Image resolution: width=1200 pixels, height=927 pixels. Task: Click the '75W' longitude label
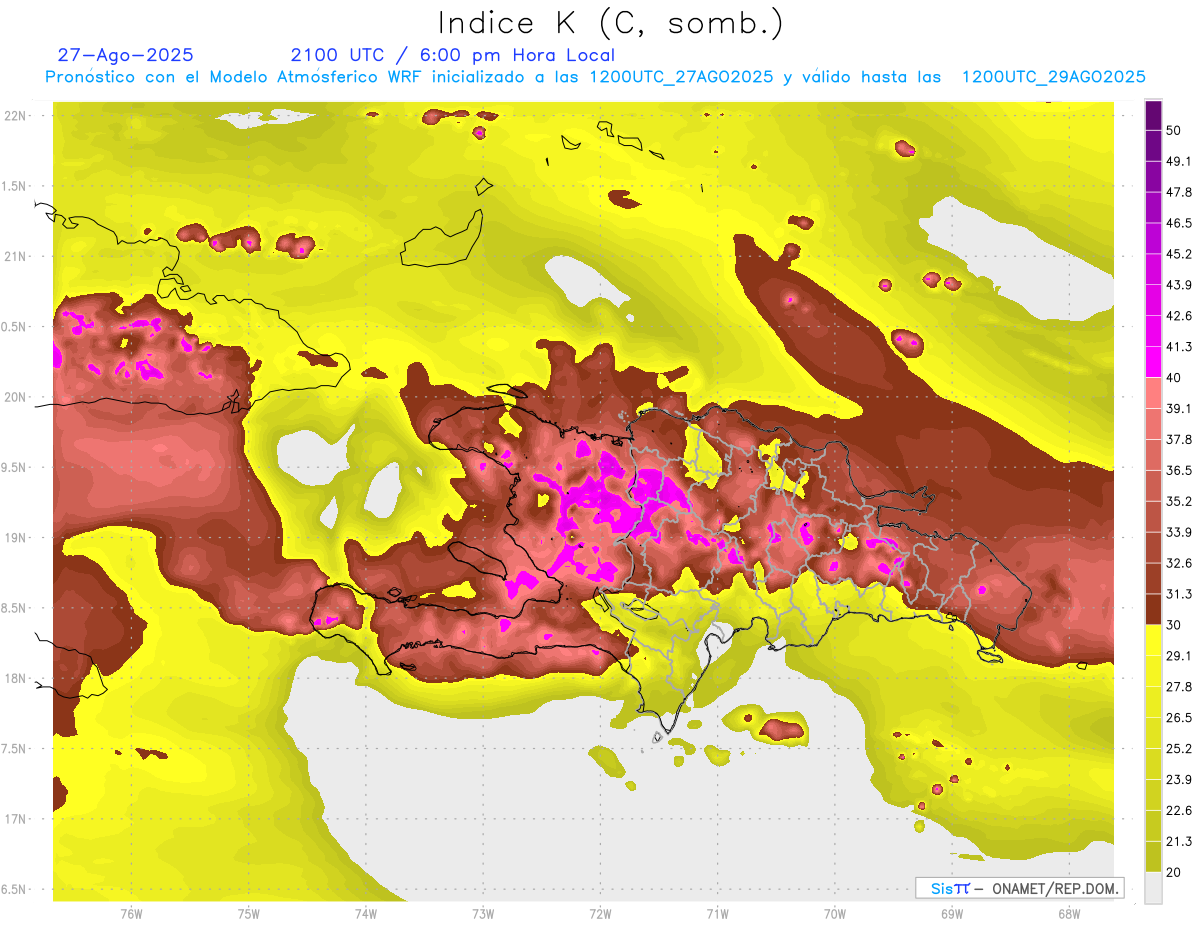point(249,913)
